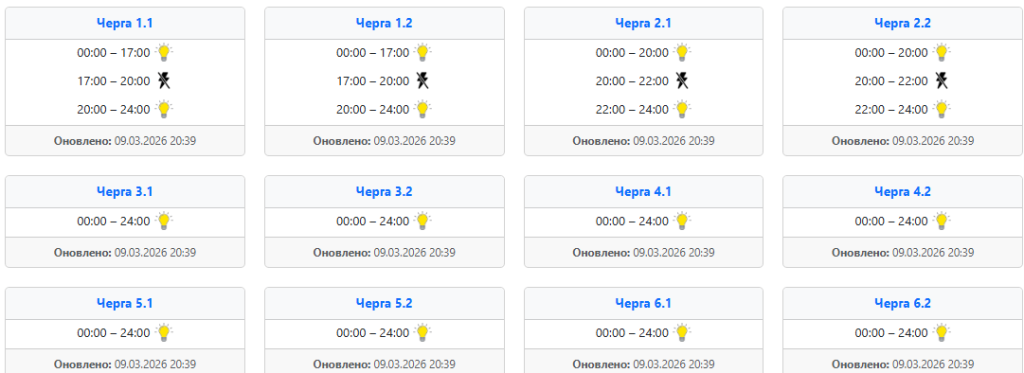Open the Черга 6.2 queue link
This screenshot has width=1024, height=373.
coord(903,304)
